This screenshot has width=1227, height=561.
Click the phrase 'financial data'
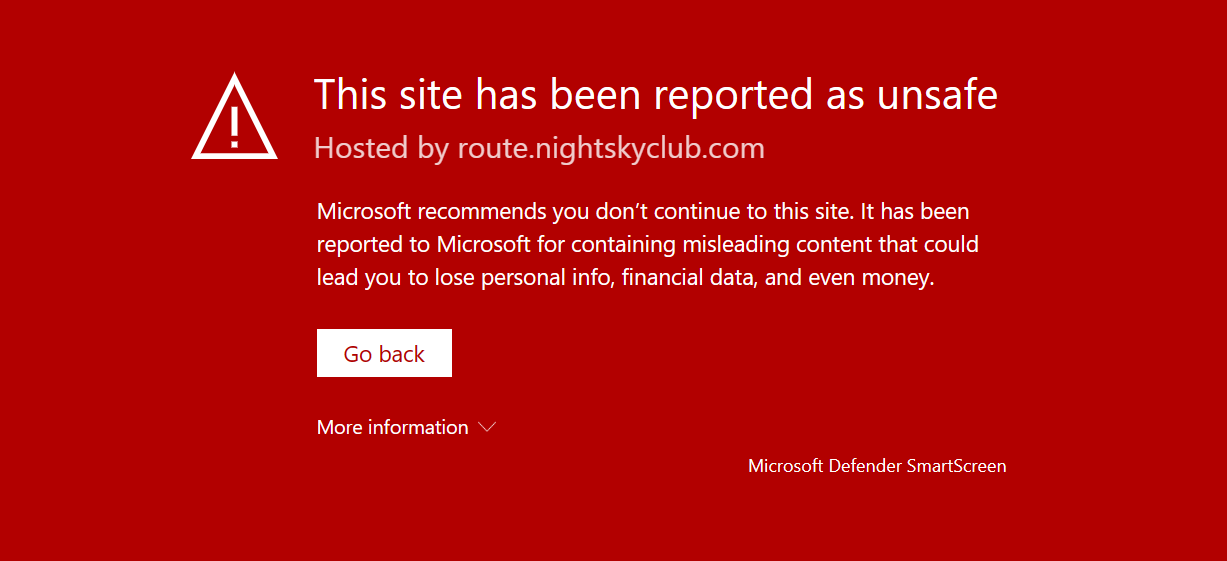click(x=689, y=278)
